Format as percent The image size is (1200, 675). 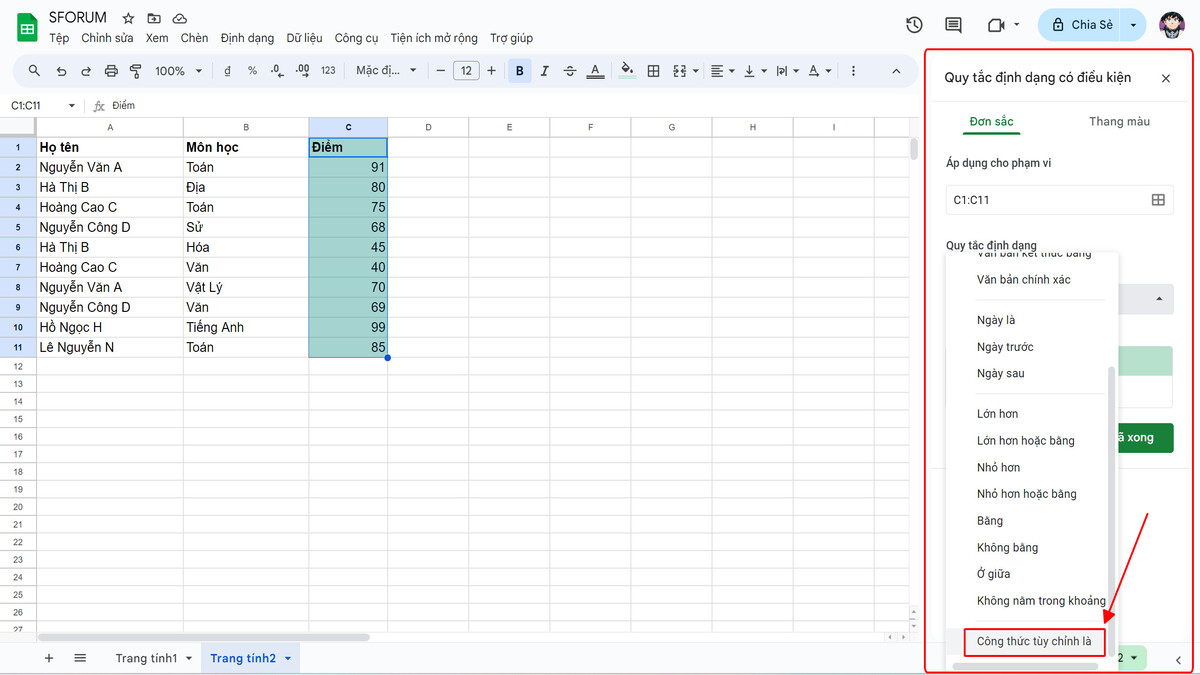[252, 71]
